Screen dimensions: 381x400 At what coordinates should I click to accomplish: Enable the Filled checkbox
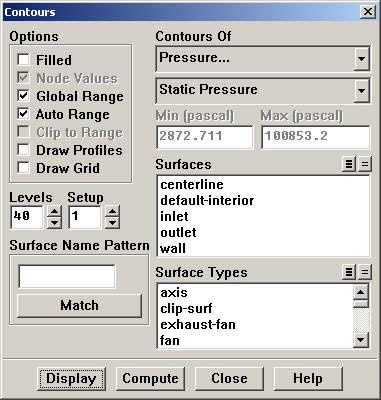pos(23,60)
